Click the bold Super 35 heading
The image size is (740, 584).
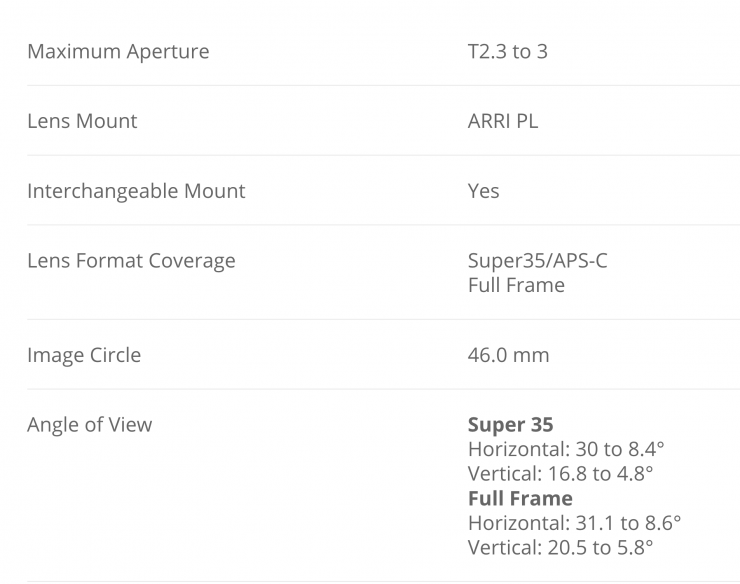[510, 425]
